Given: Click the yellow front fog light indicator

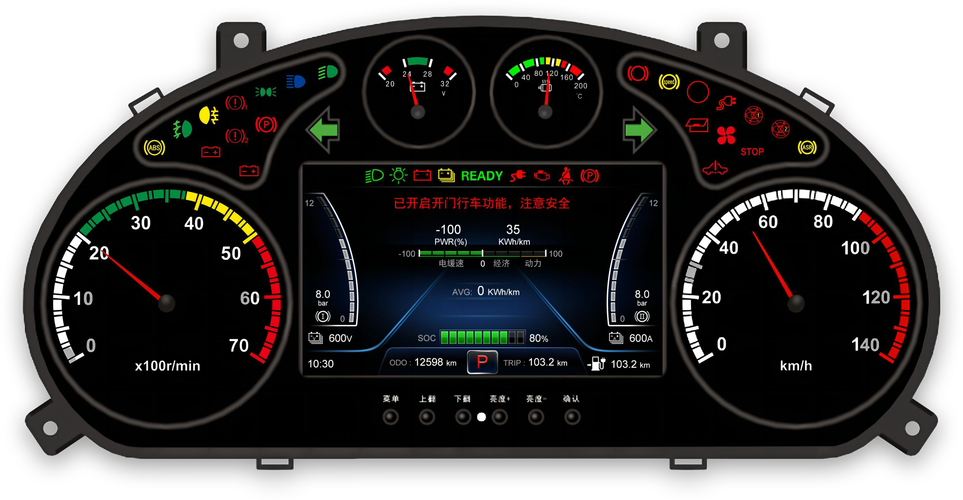Looking at the screenshot, I should 209,115.
